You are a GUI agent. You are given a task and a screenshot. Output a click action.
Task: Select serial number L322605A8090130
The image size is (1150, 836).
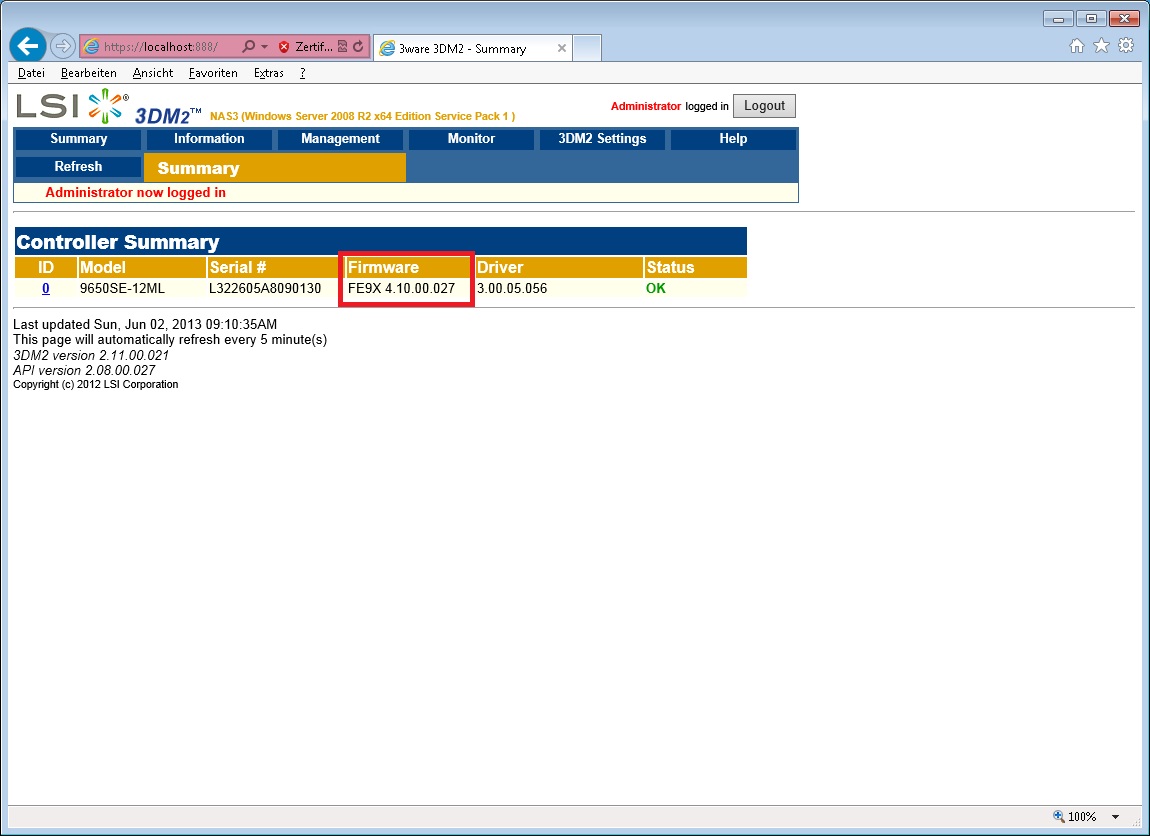[265, 288]
